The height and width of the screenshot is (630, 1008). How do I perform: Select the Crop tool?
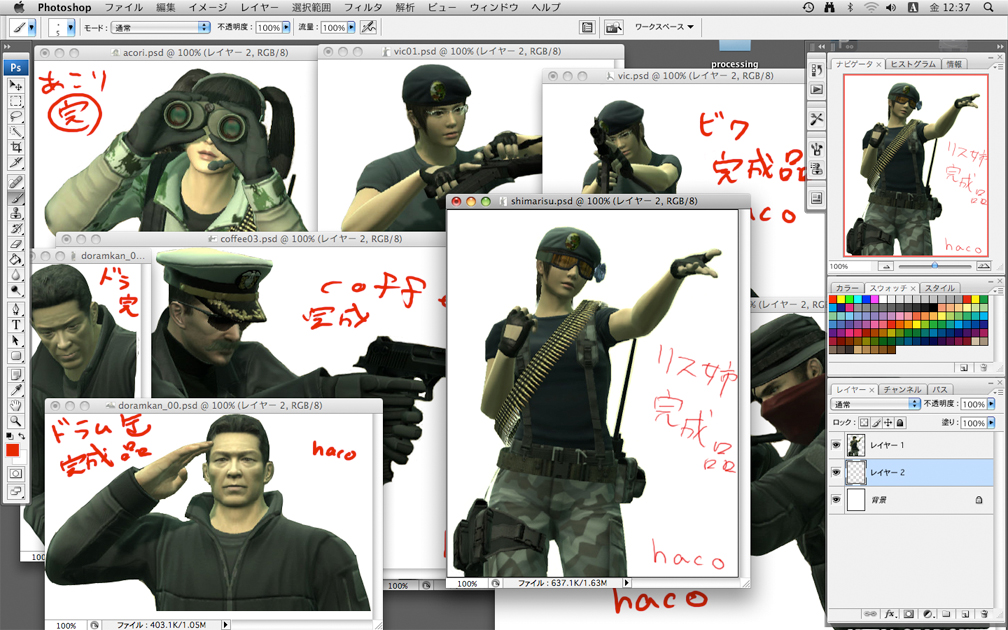(15, 147)
